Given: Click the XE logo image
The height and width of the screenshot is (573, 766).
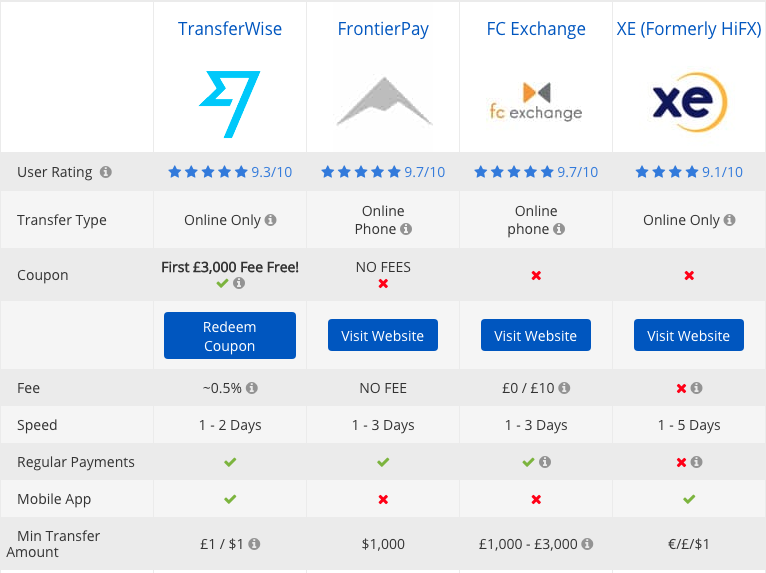Looking at the screenshot, I should coord(689,102).
